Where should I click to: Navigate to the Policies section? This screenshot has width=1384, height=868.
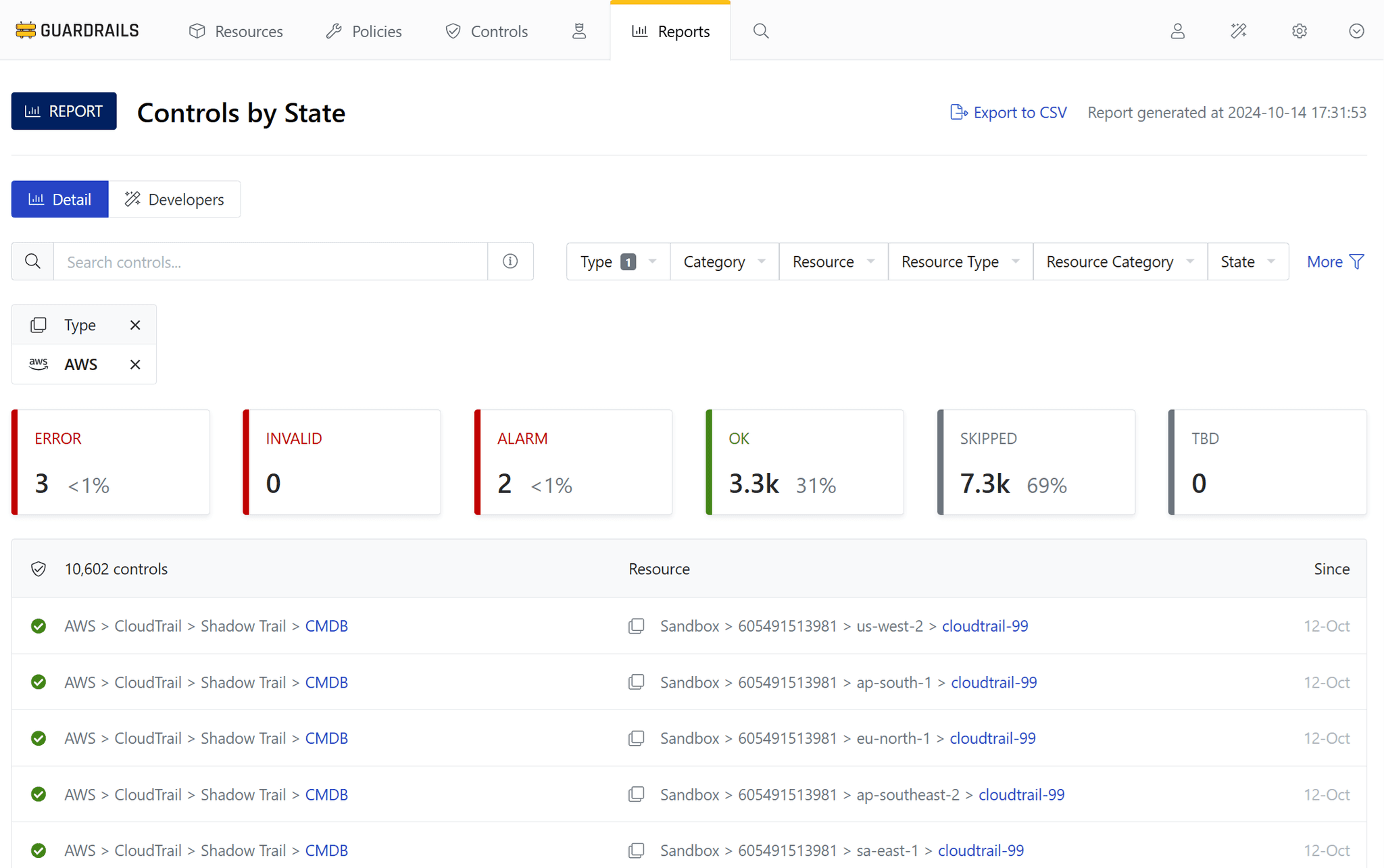[x=363, y=31]
